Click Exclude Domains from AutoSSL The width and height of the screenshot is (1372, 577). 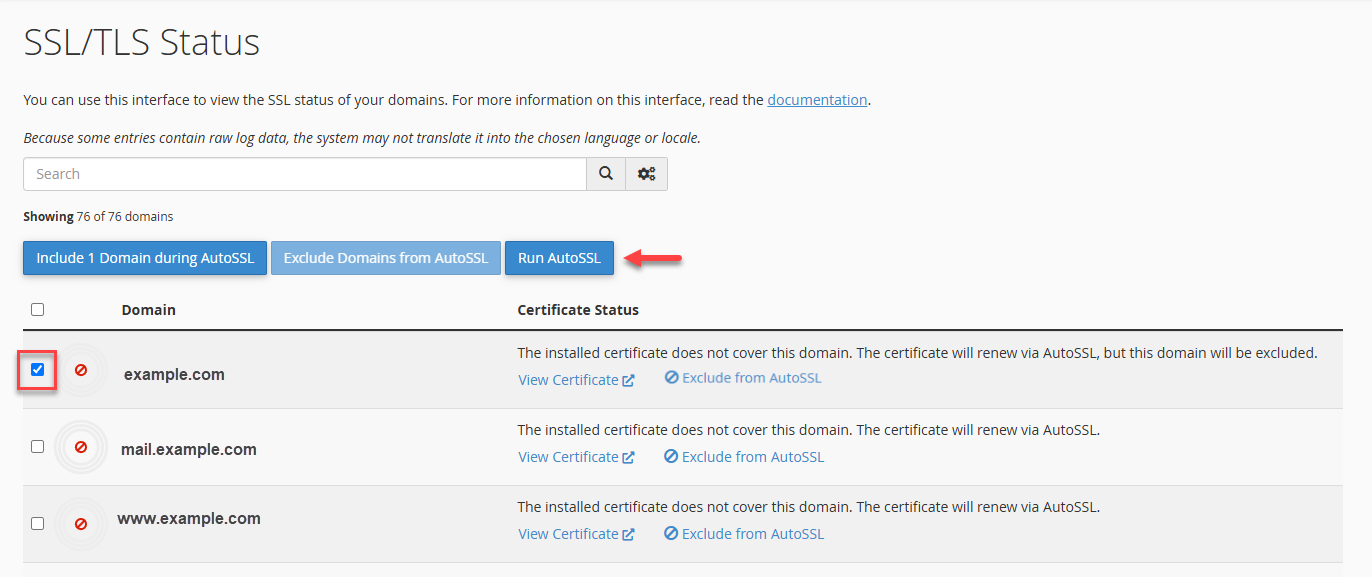(385, 257)
